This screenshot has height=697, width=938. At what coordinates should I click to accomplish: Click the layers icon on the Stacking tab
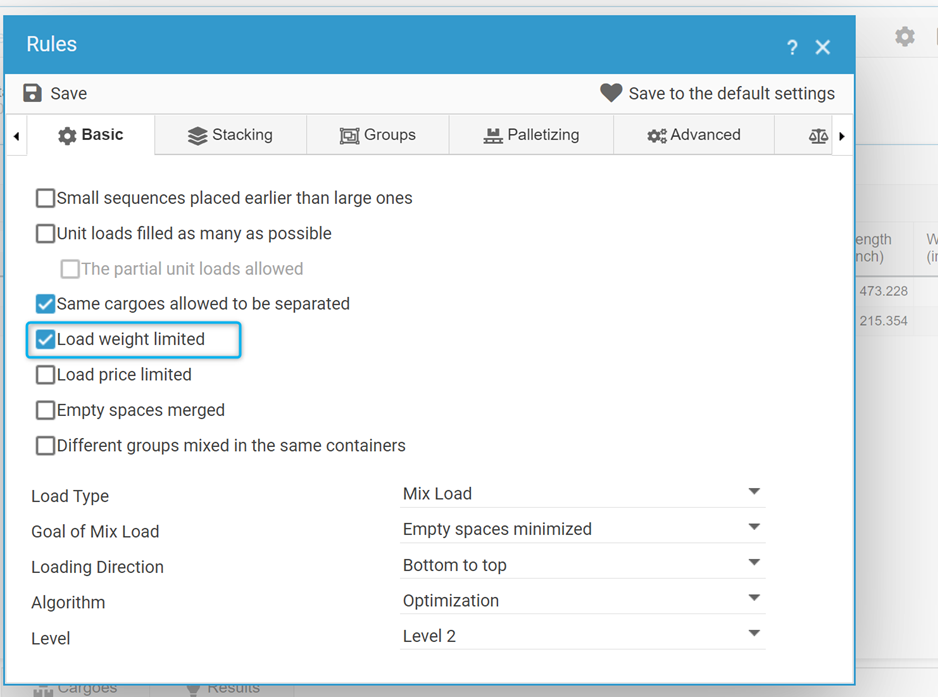click(x=197, y=136)
